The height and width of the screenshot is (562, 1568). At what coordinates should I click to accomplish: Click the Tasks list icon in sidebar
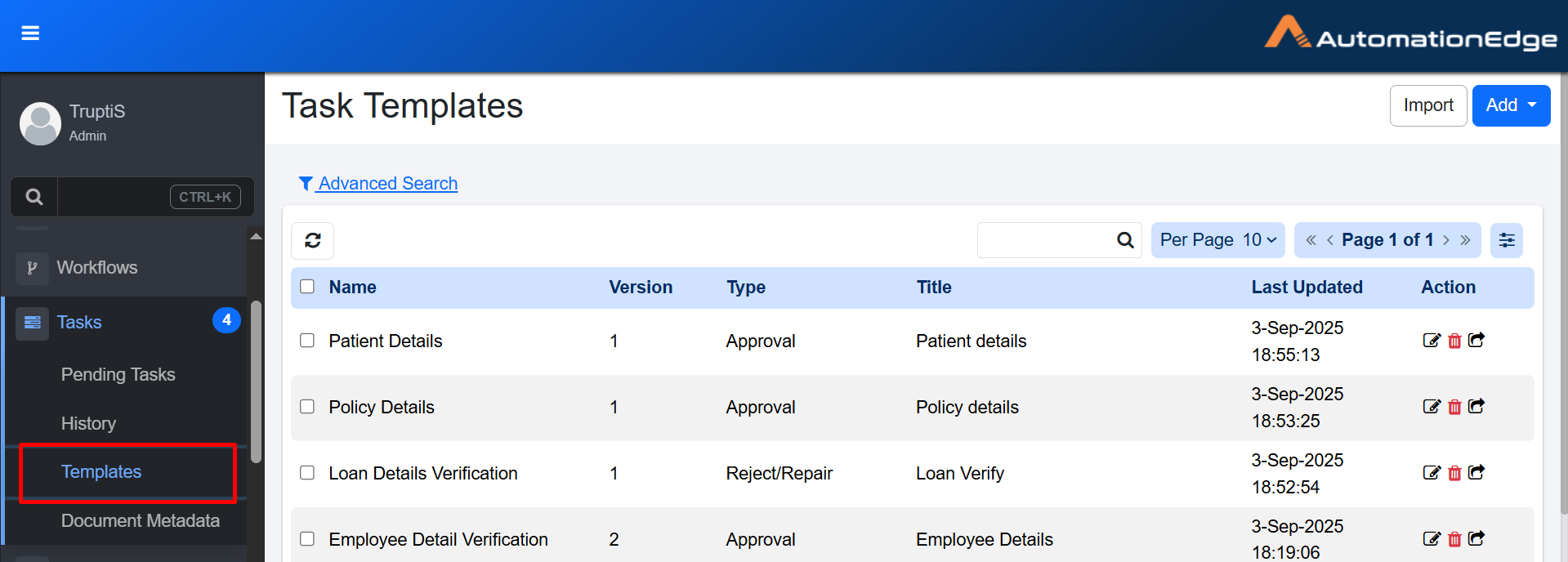pos(33,323)
